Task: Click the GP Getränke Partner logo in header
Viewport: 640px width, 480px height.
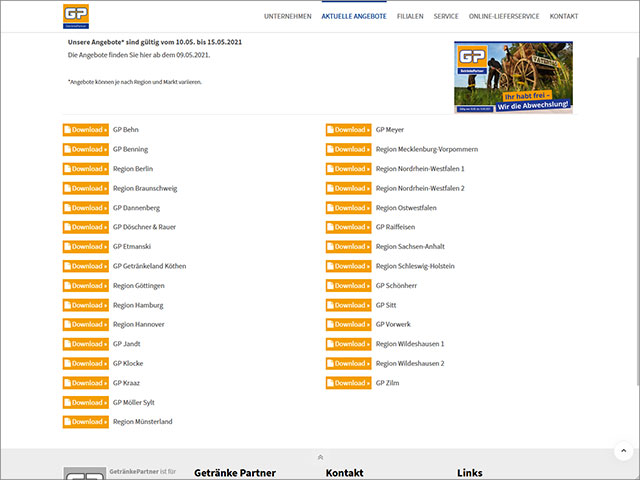Action: 76,16
